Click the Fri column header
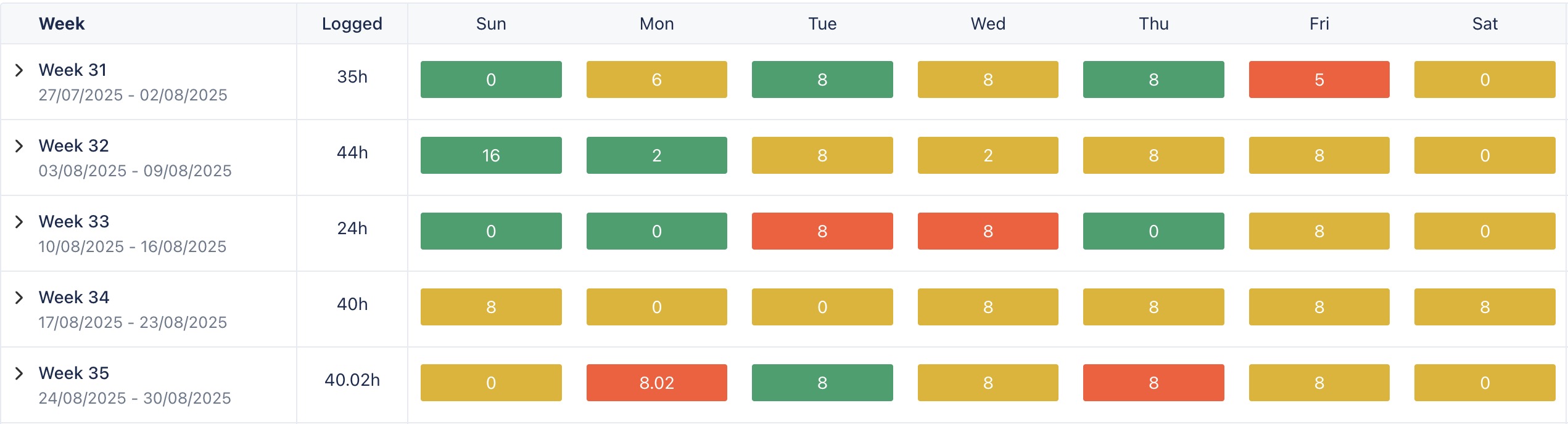The image size is (1568, 424). pyautogui.click(x=1319, y=24)
